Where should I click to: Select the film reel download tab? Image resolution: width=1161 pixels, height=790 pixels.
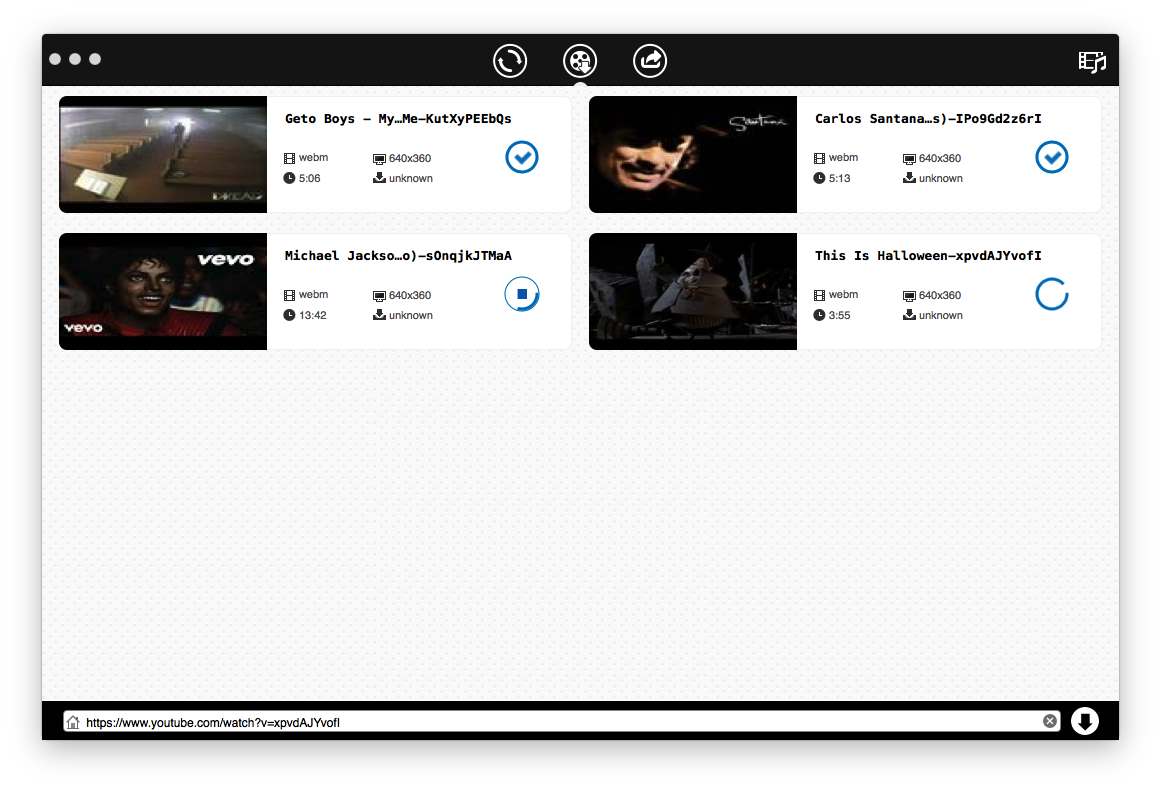point(580,61)
